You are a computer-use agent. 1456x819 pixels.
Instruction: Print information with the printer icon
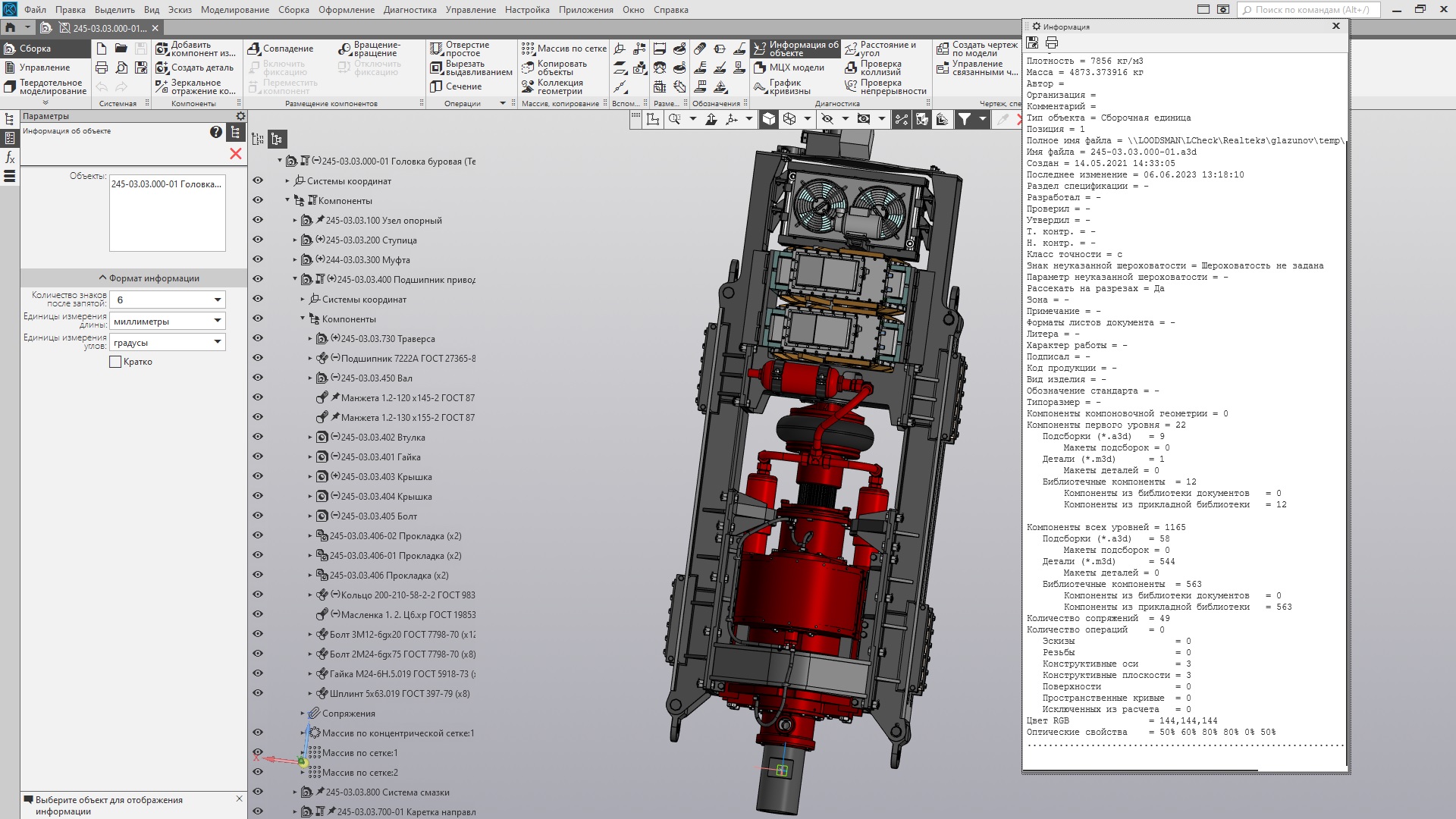1052,43
